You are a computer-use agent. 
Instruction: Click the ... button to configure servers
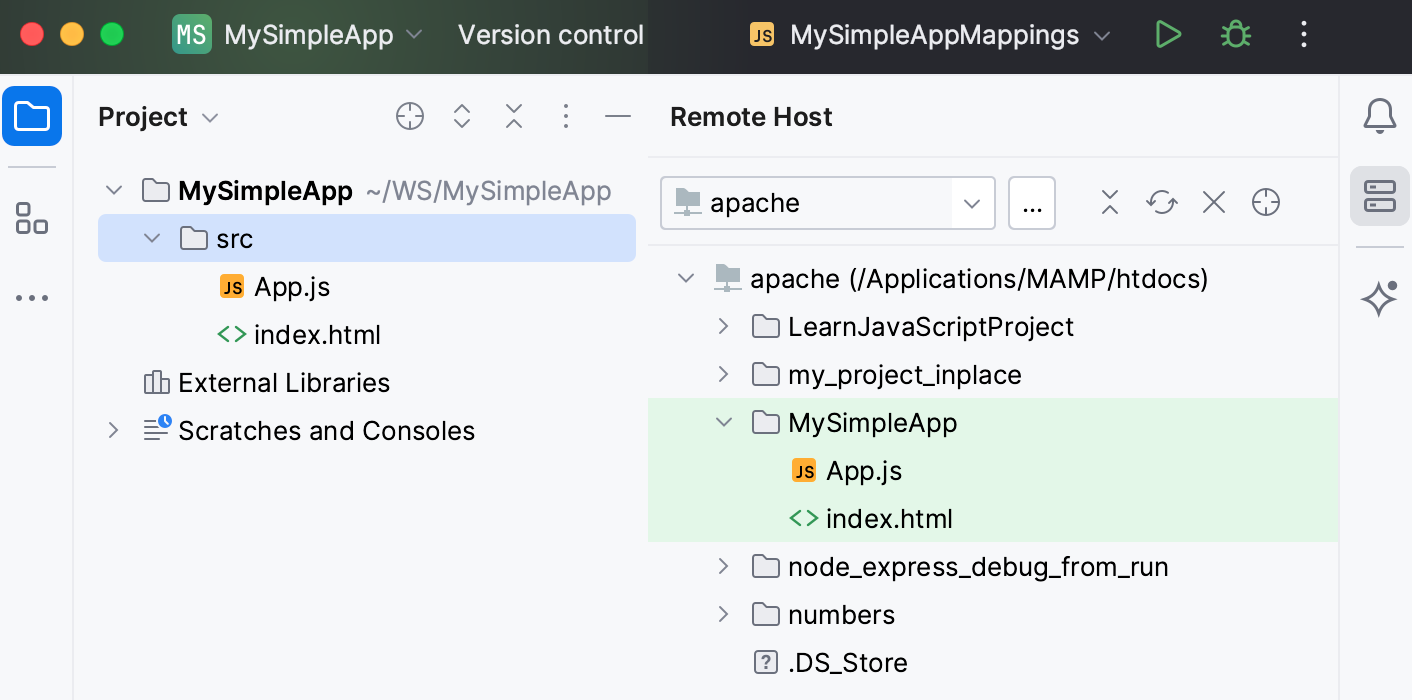click(x=1032, y=202)
